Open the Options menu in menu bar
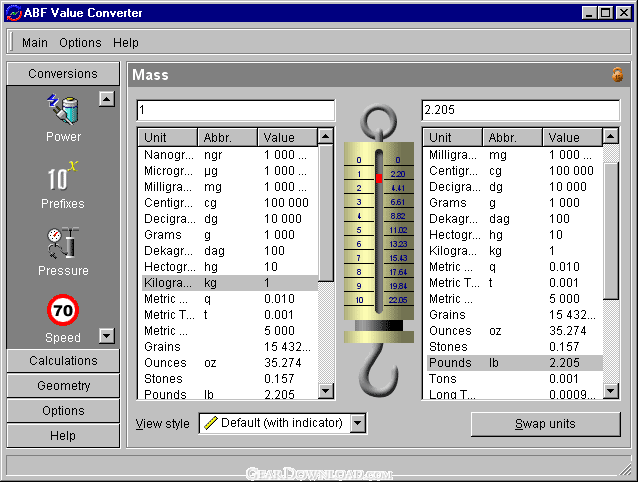 click(80, 43)
